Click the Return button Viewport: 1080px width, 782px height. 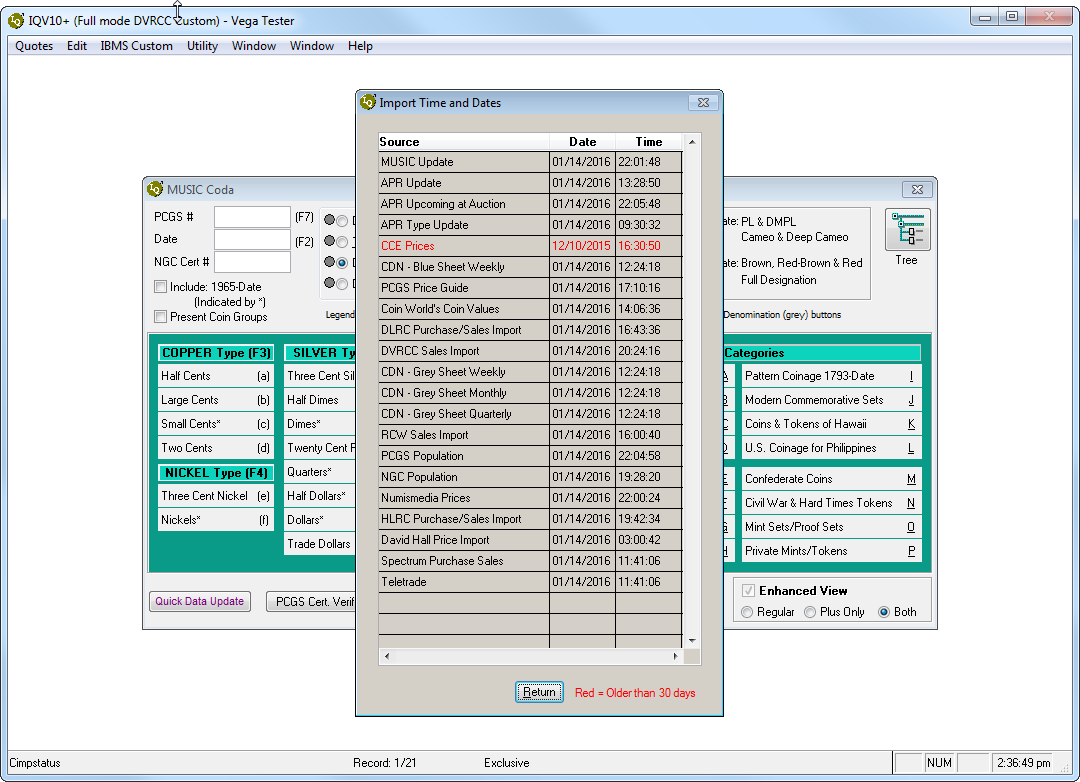[x=539, y=692]
